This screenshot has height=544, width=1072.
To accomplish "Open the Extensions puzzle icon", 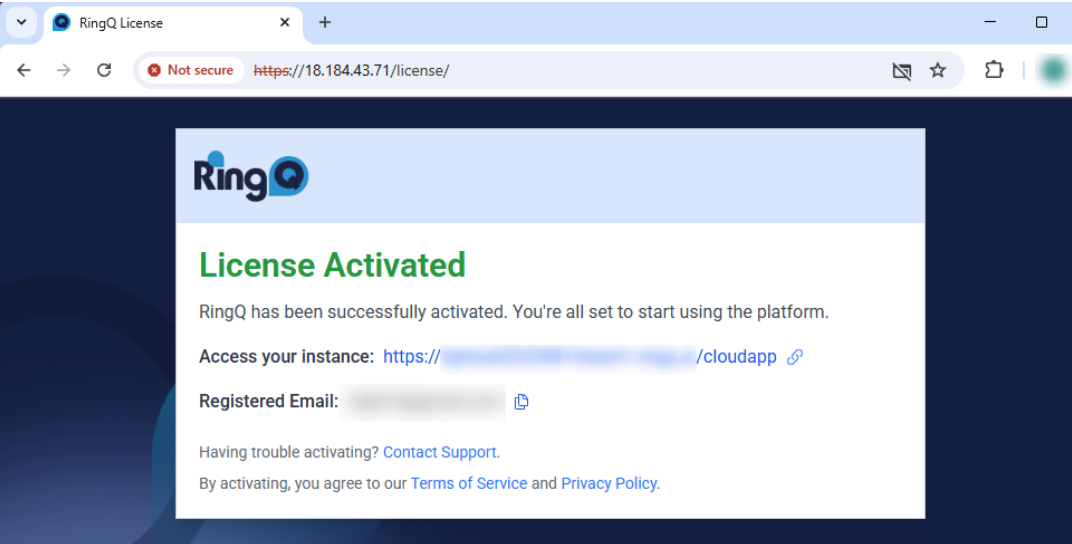I will [993, 70].
